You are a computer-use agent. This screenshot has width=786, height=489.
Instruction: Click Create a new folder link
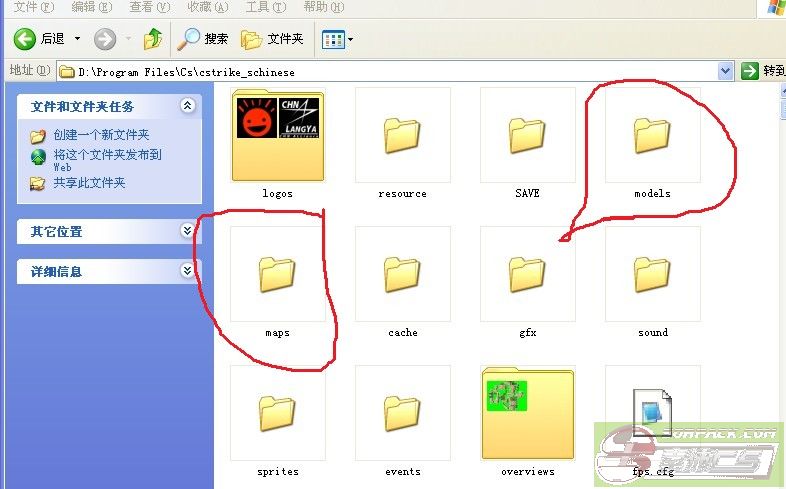tap(100, 135)
